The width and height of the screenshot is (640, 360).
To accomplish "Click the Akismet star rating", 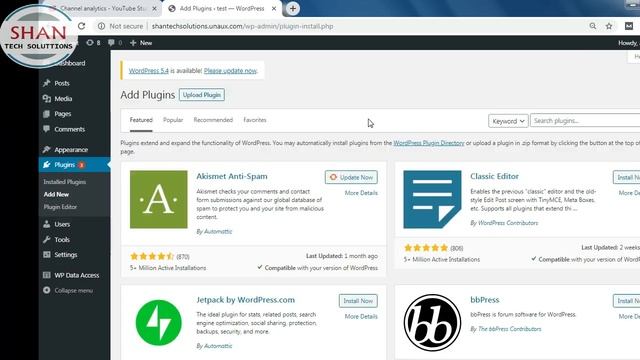I will tap(152, 256).
